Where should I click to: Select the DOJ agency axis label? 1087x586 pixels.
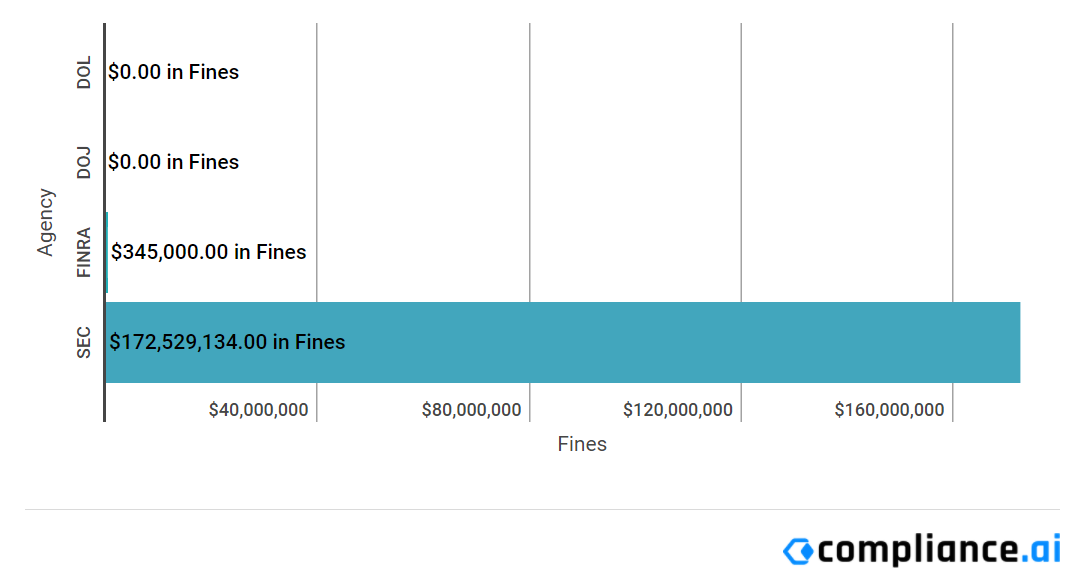pos(84,162)
